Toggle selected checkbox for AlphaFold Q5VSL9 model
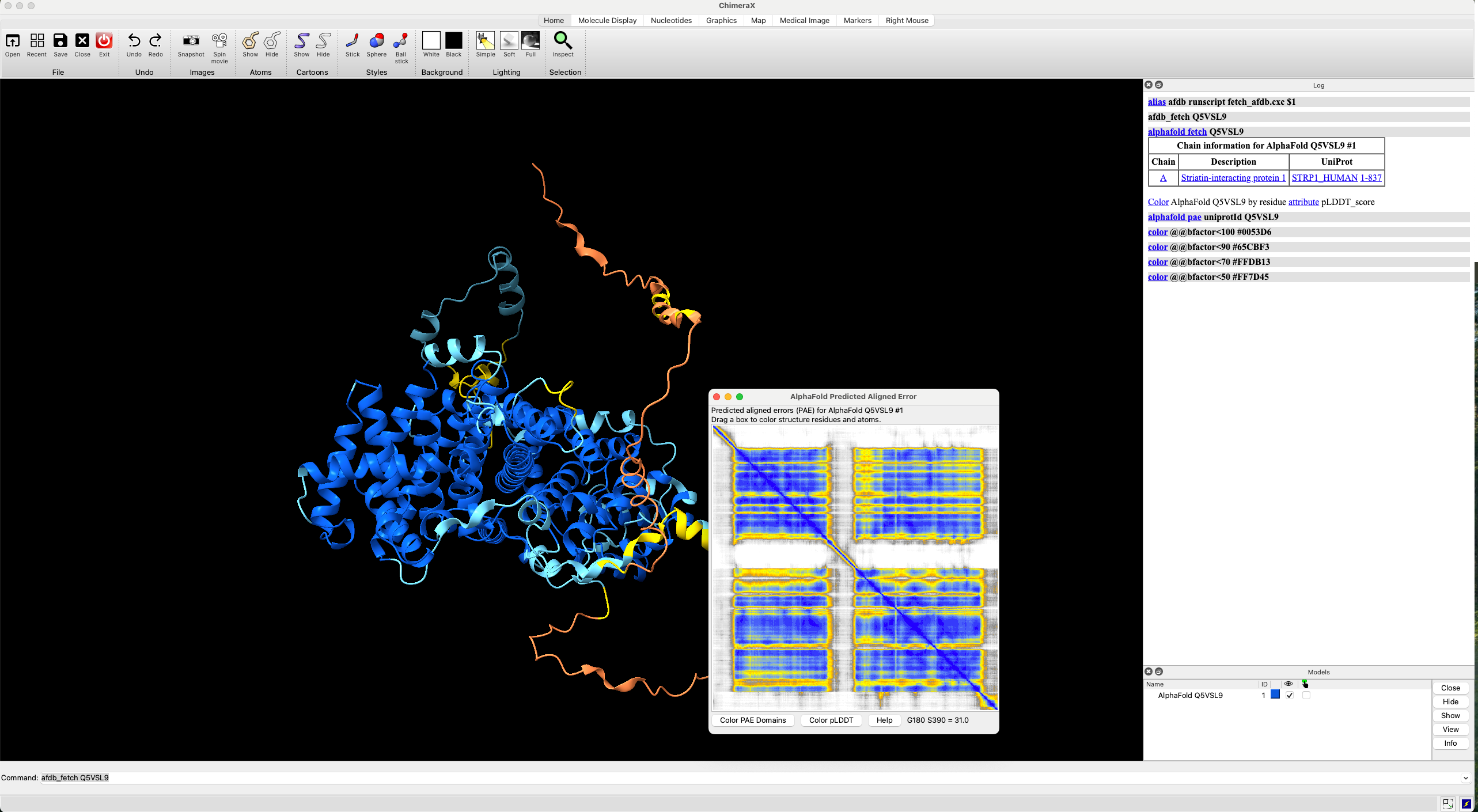This screenshot has height=812, width=1478. coord(1306,695)
